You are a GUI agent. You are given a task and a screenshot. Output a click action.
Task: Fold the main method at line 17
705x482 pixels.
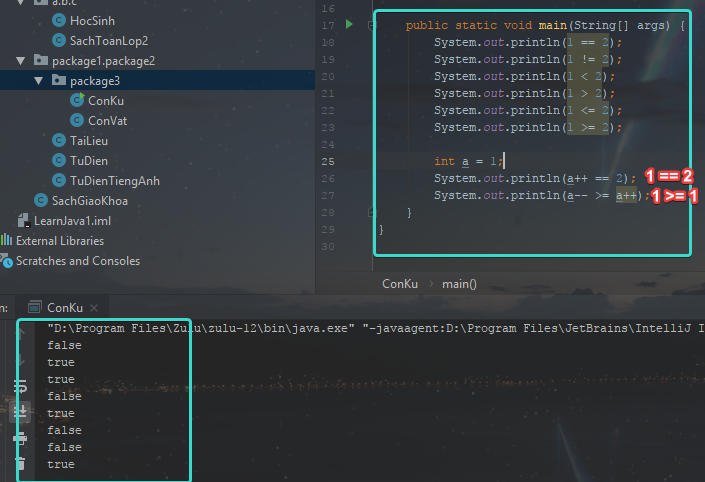[371, 25]
